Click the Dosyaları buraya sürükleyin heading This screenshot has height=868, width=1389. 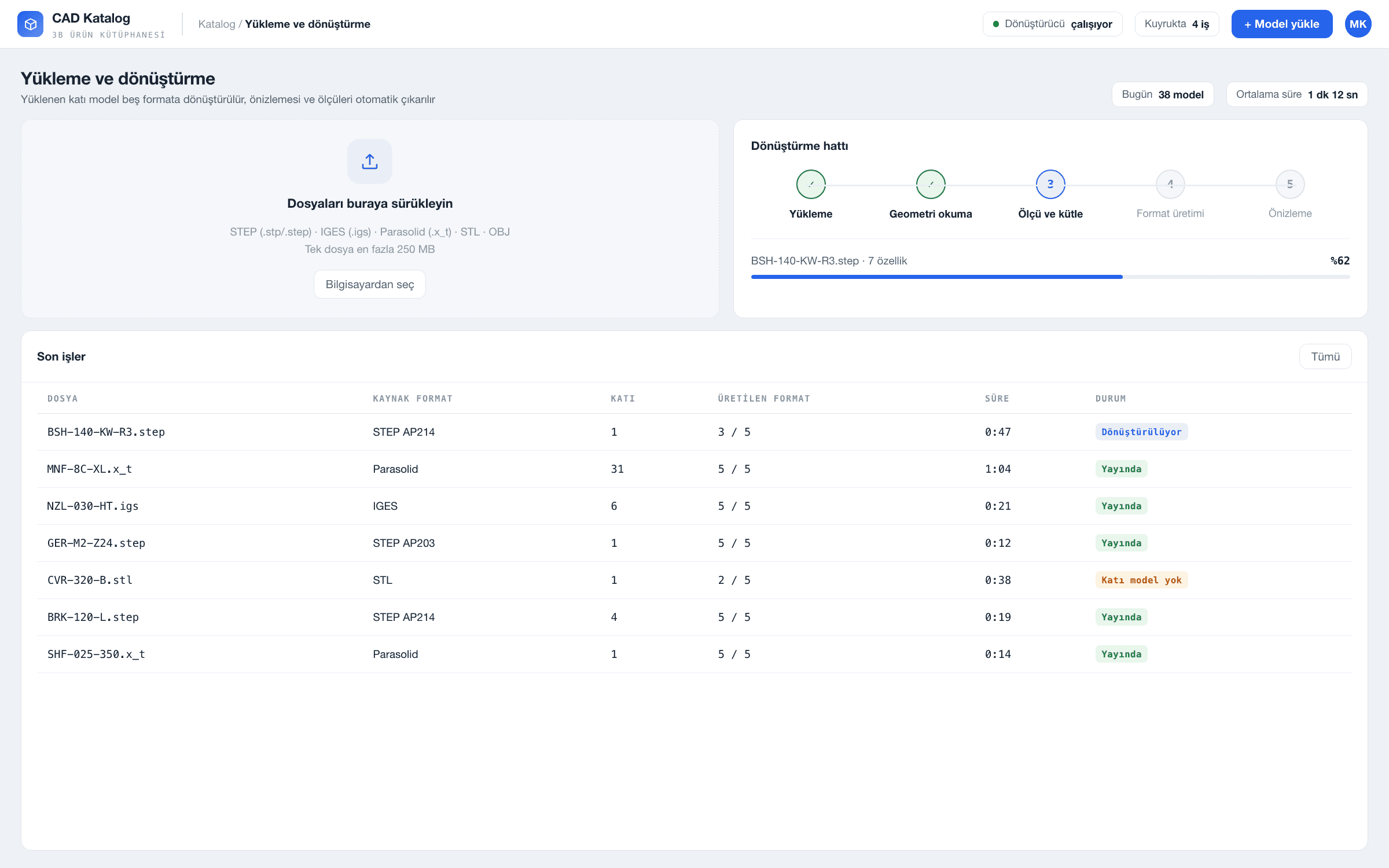tap(370, 204)
